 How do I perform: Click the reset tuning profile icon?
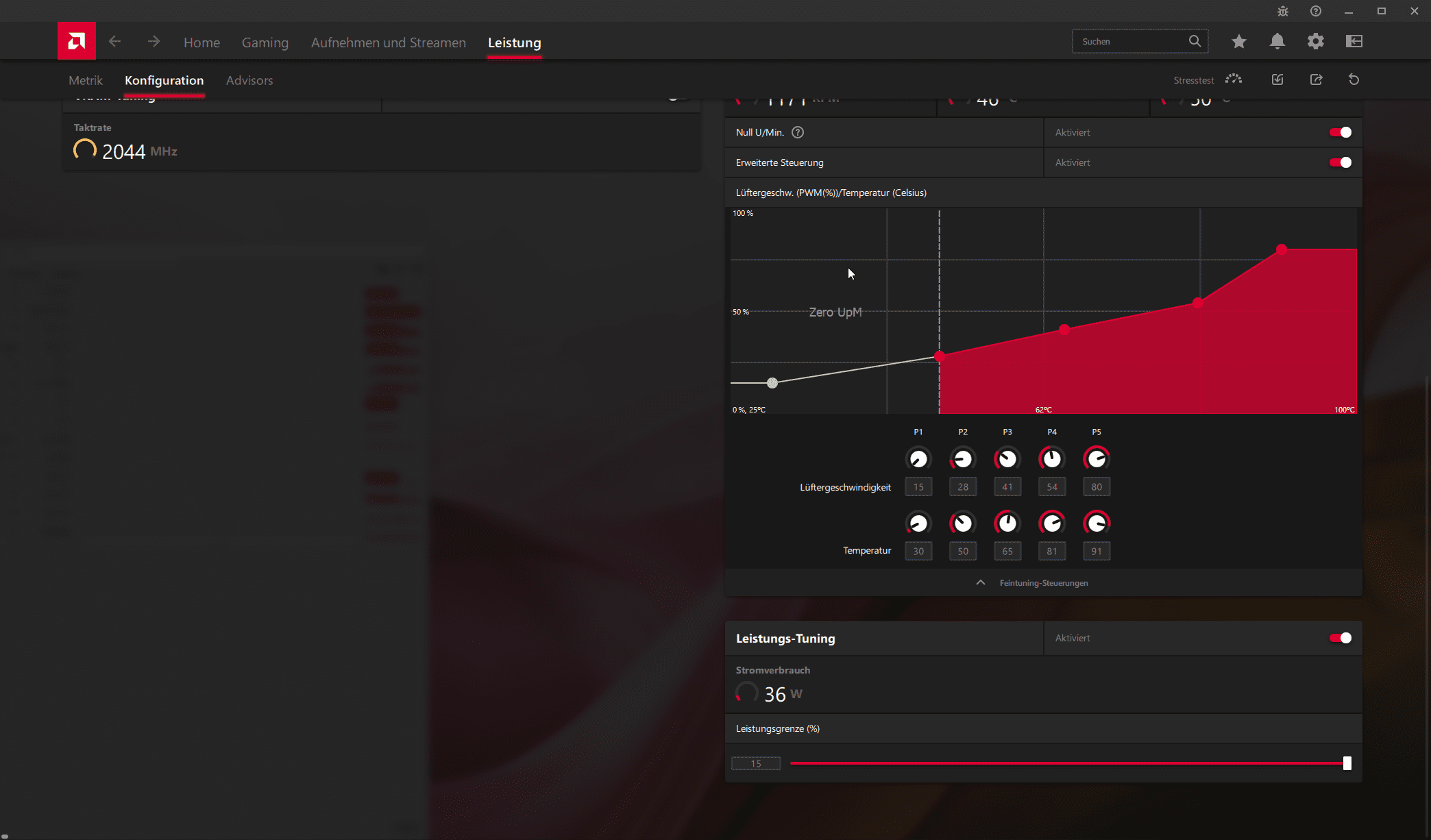coord(1354,79)
